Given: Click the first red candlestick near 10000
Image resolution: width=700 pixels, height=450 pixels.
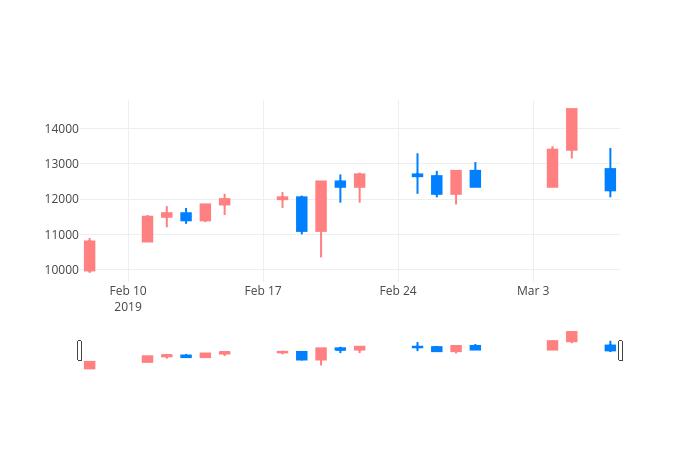Looking at the screenshot, I should point(90,256).
